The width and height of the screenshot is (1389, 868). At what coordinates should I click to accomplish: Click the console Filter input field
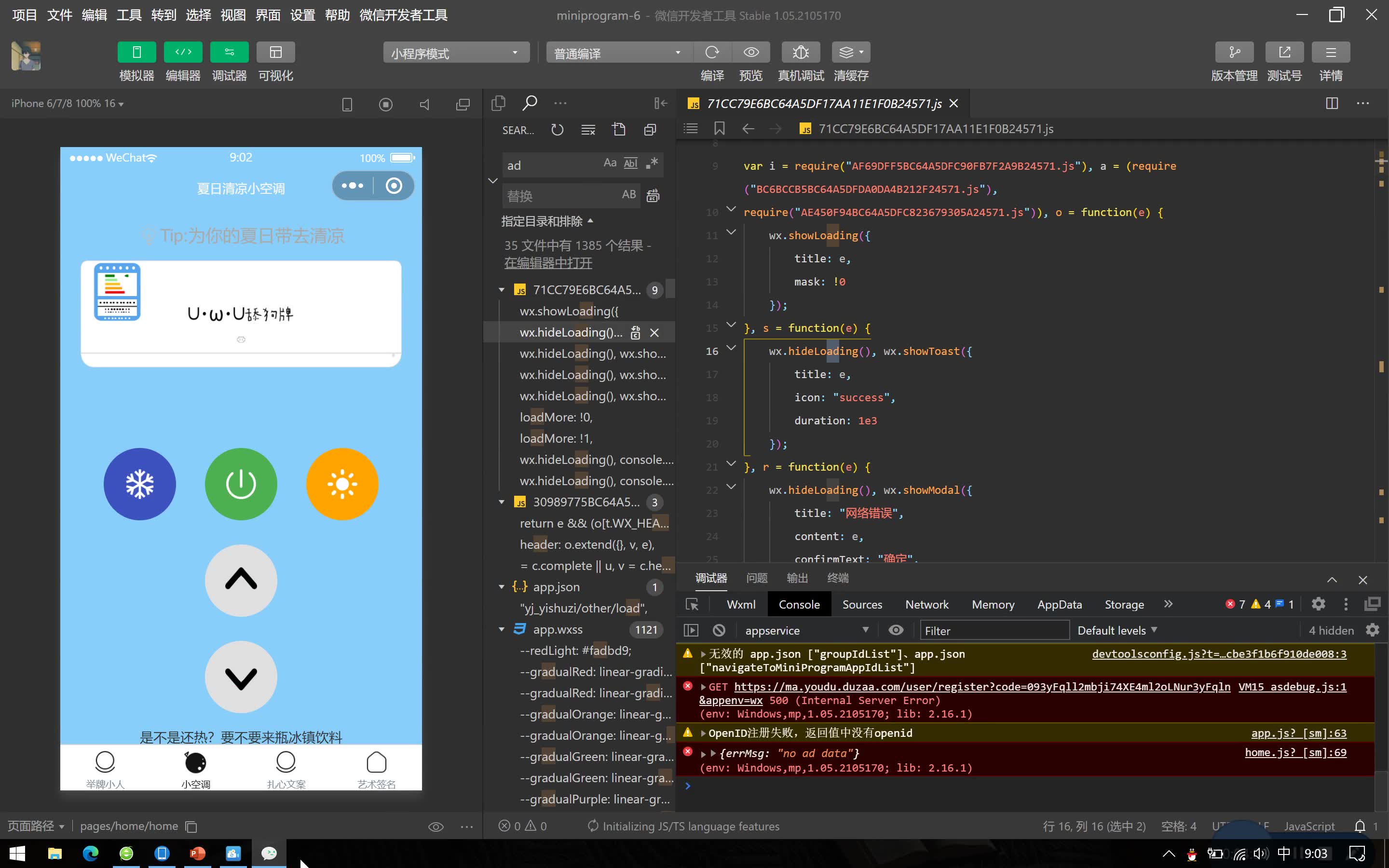pos(994,630)
